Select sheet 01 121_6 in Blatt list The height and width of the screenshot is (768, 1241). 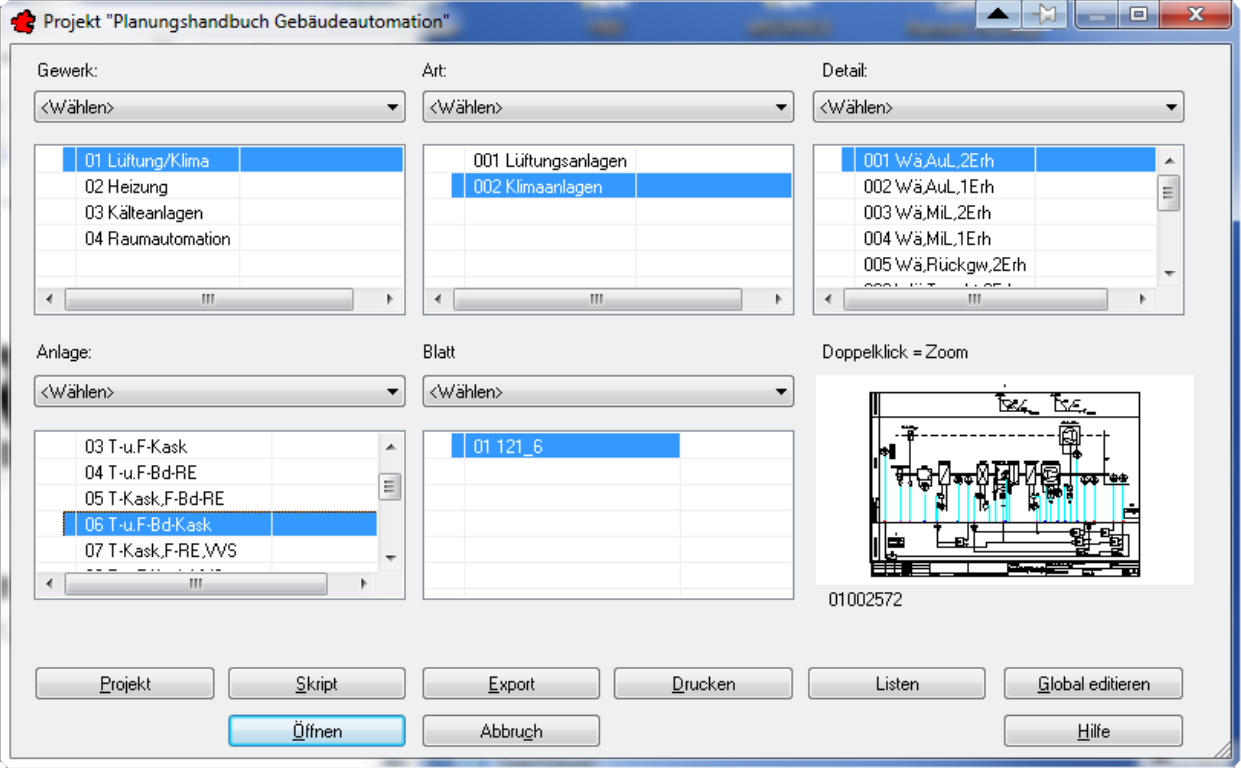click(565, 446)
